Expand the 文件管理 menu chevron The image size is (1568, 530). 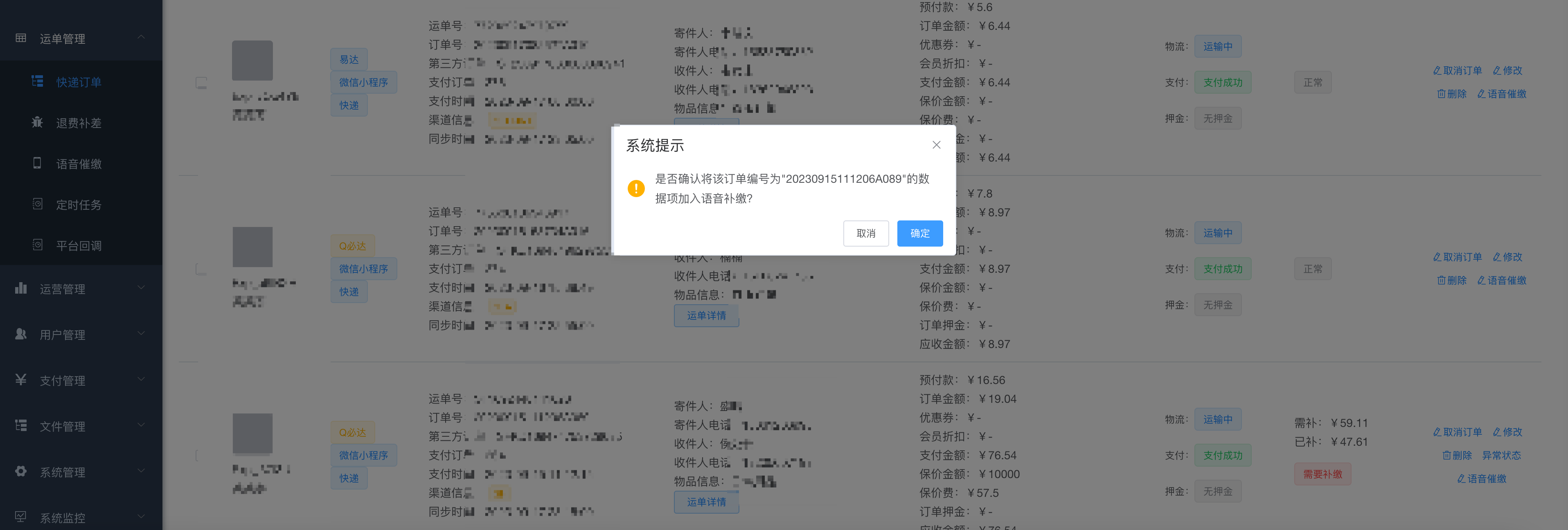[141, 425]
